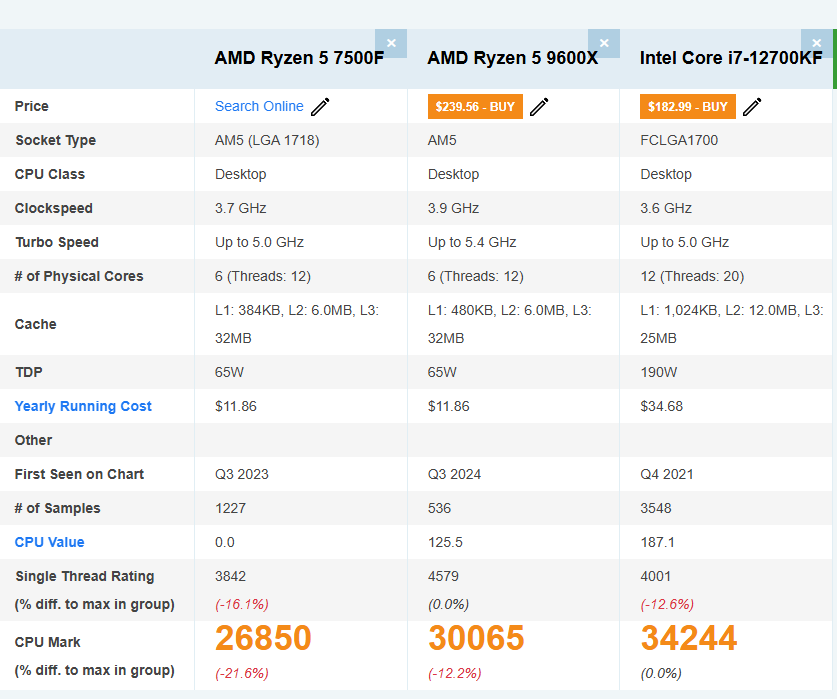Image resolution: width=837 pixels, height=699 pixels.
Task: Click the Other row label
Action: click(34, 440)
